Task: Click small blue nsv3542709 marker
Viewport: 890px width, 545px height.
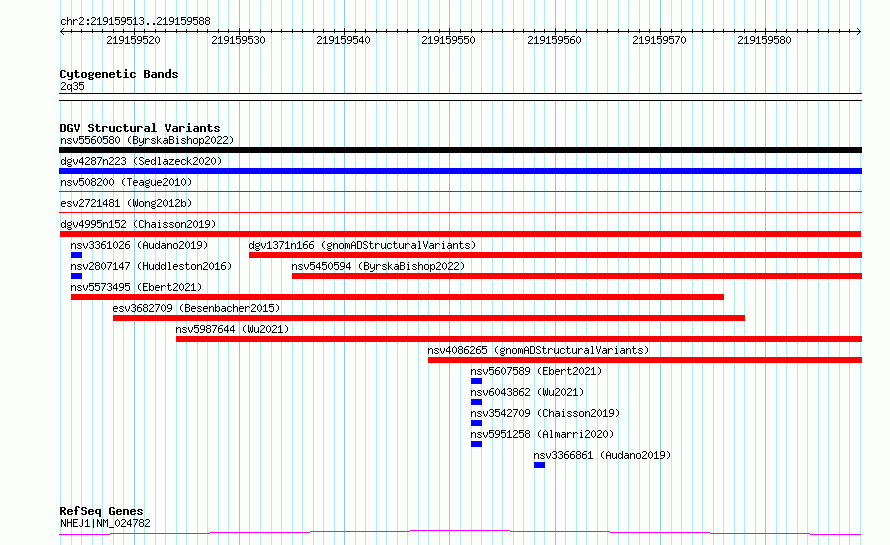Action: pyautogui.click(x=476, y=423)
